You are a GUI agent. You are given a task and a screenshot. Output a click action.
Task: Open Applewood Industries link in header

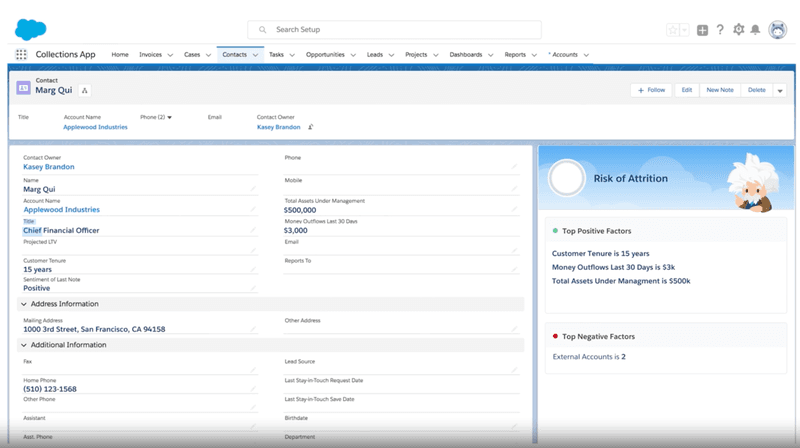(95, 127)
